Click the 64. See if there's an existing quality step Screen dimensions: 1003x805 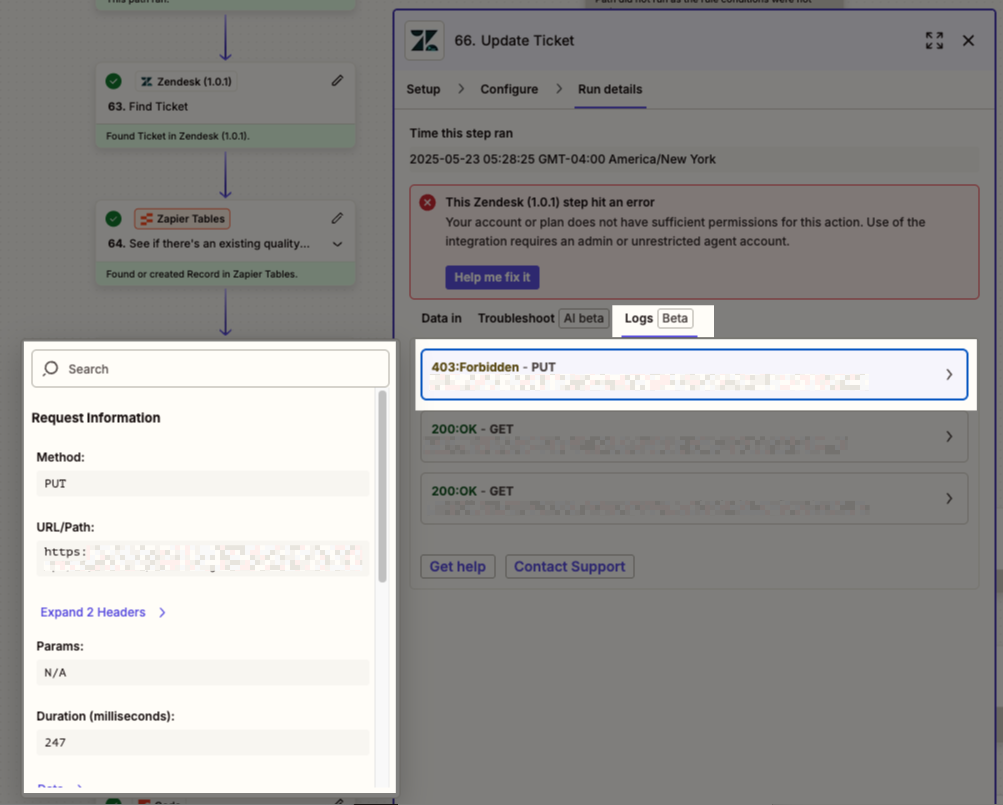(209, 243)
